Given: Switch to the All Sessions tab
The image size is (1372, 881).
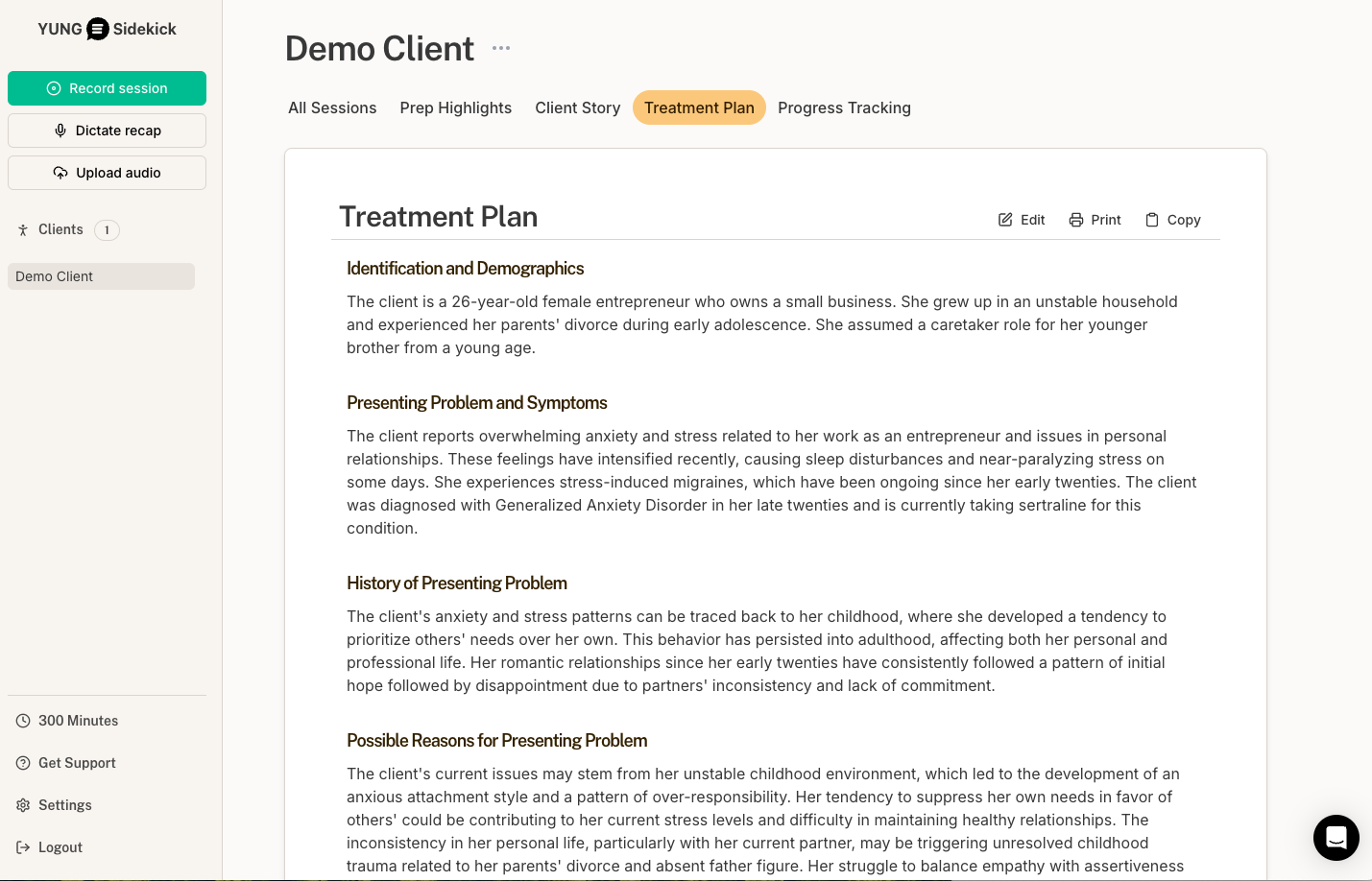Looking at the screenshot, I should (332, 107).
